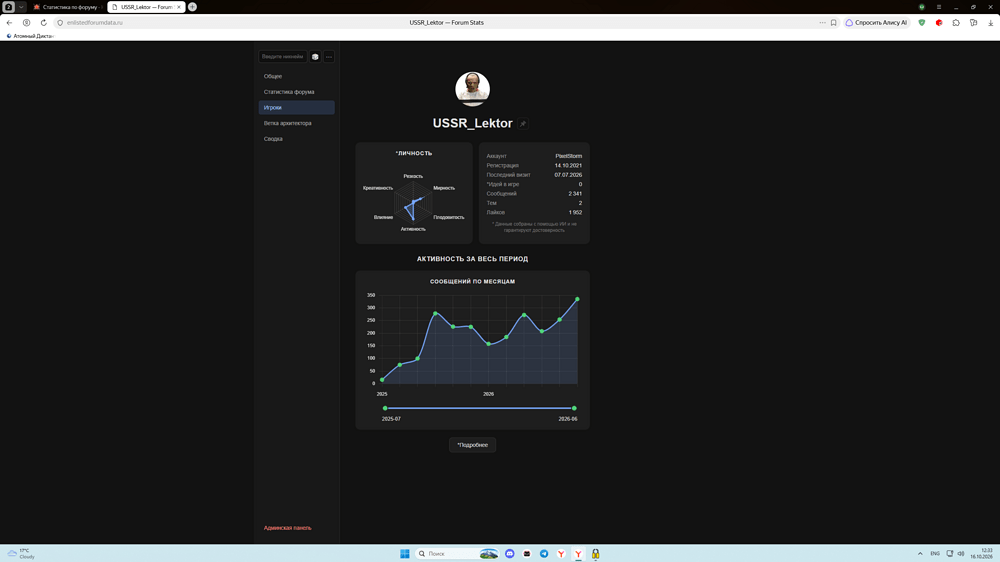Expand the tab group dropdown arrow

(21, 7)
